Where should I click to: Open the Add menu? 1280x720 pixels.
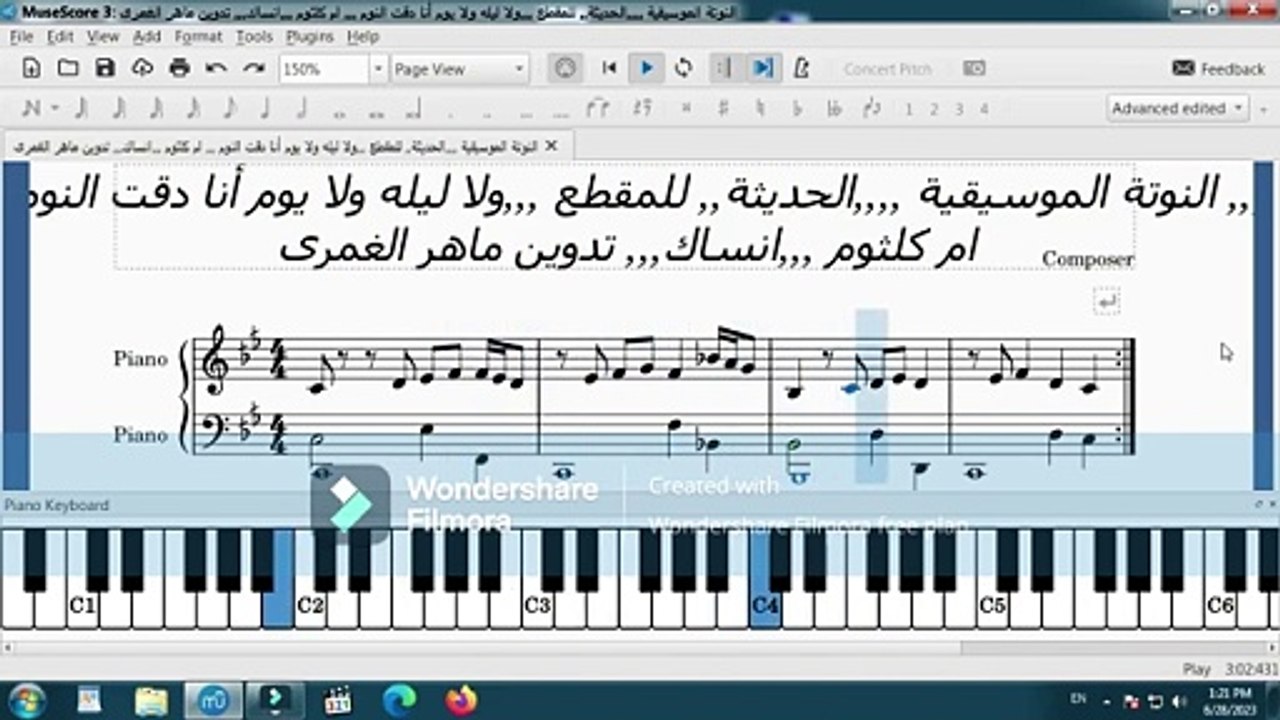tap(147, 36)
